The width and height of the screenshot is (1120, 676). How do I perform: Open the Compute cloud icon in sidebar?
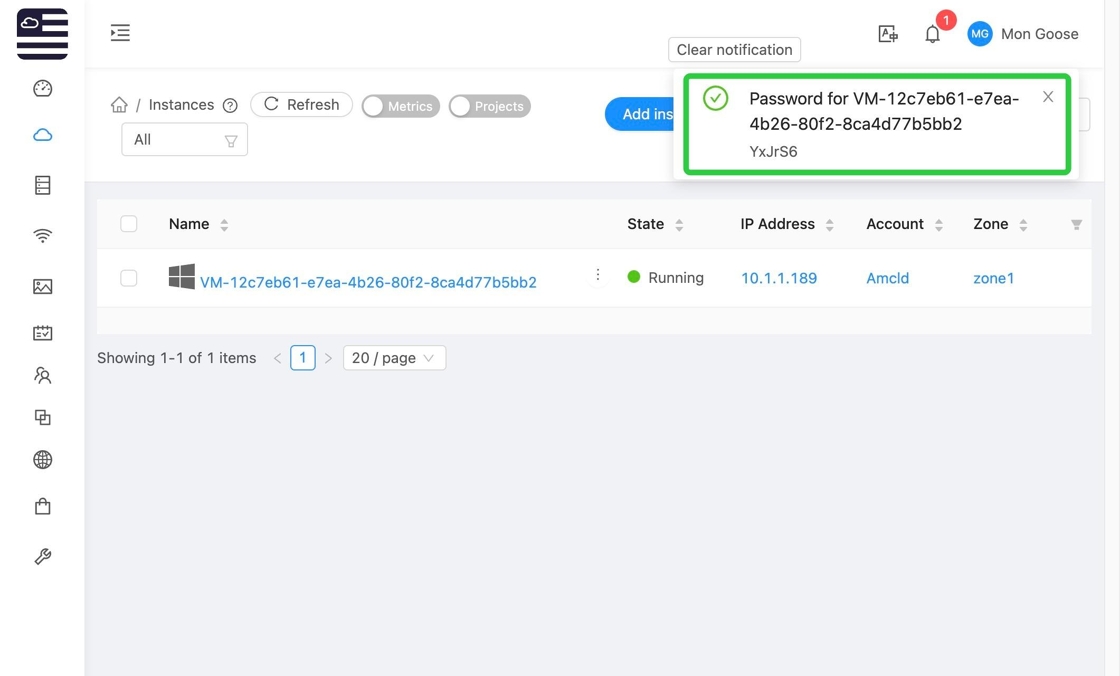(42, 135)
